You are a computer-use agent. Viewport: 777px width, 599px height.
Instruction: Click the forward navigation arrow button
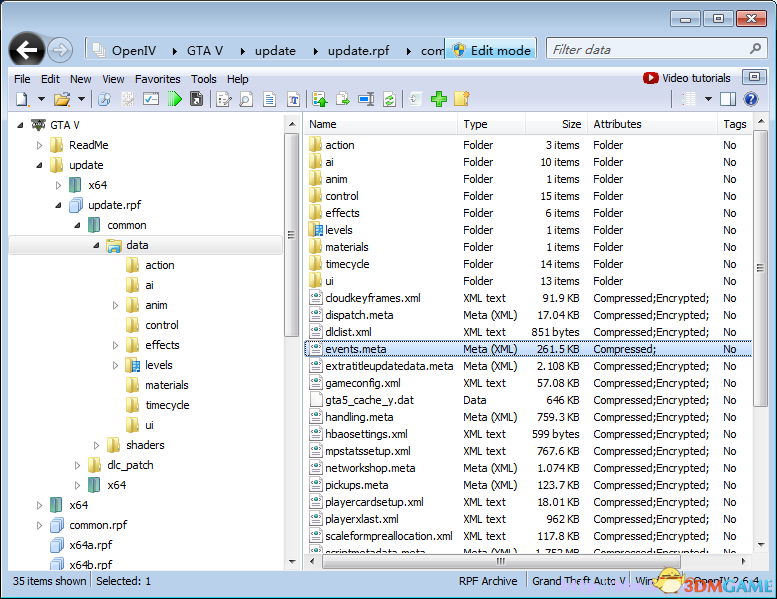point(60,50)
